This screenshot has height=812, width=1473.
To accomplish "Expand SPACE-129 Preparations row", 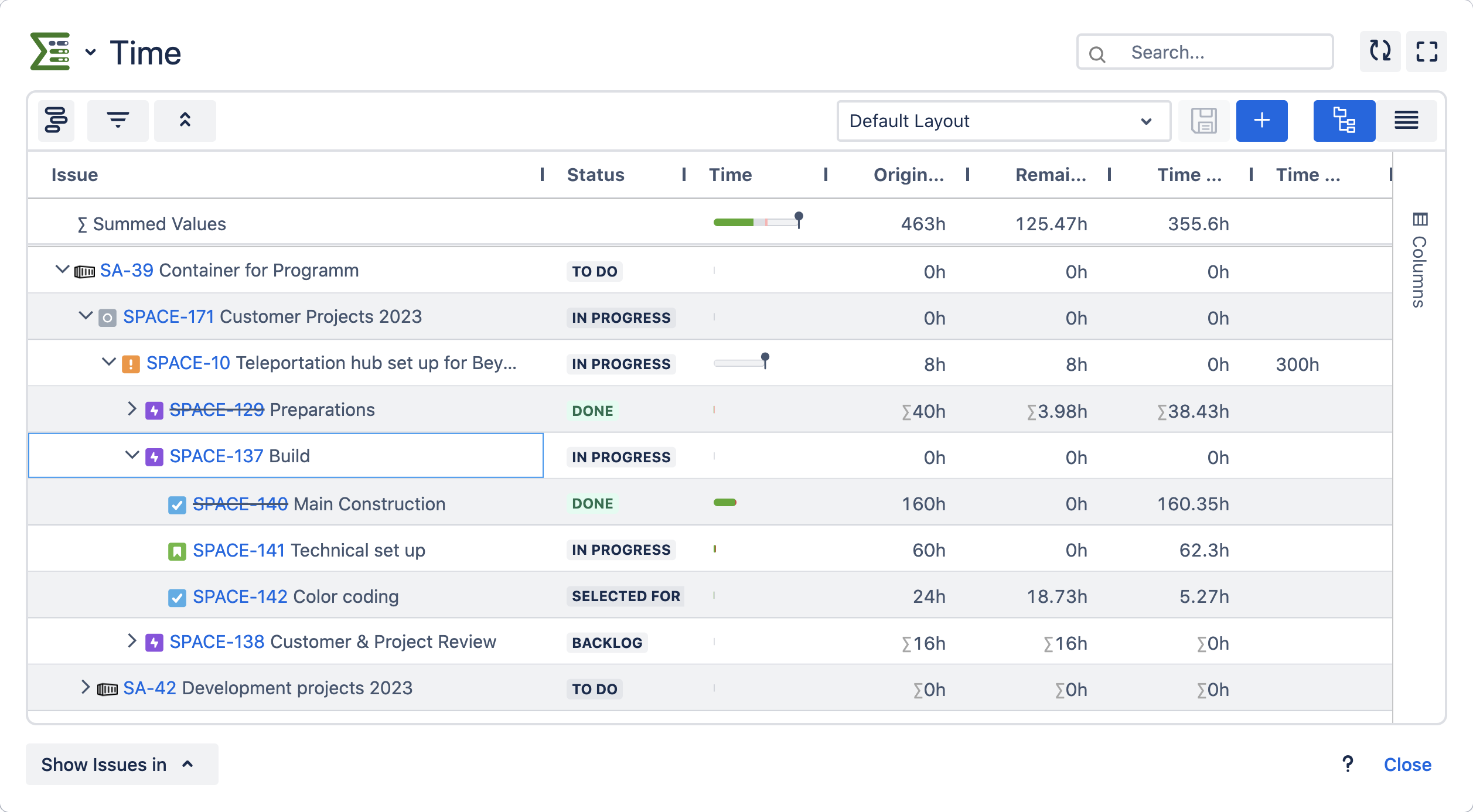I will [x=132, y=409].
